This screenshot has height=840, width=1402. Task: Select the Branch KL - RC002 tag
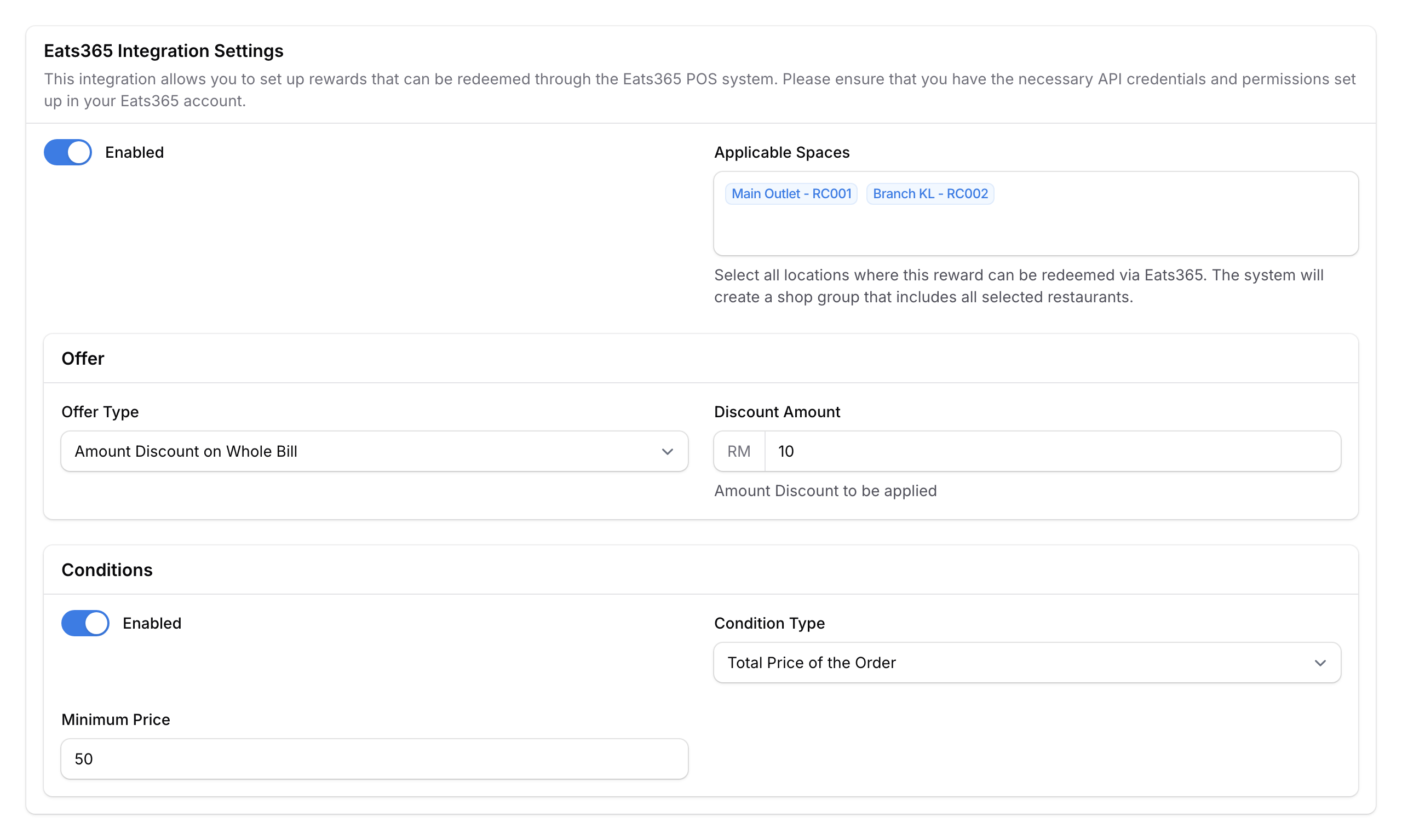(930, 194)
